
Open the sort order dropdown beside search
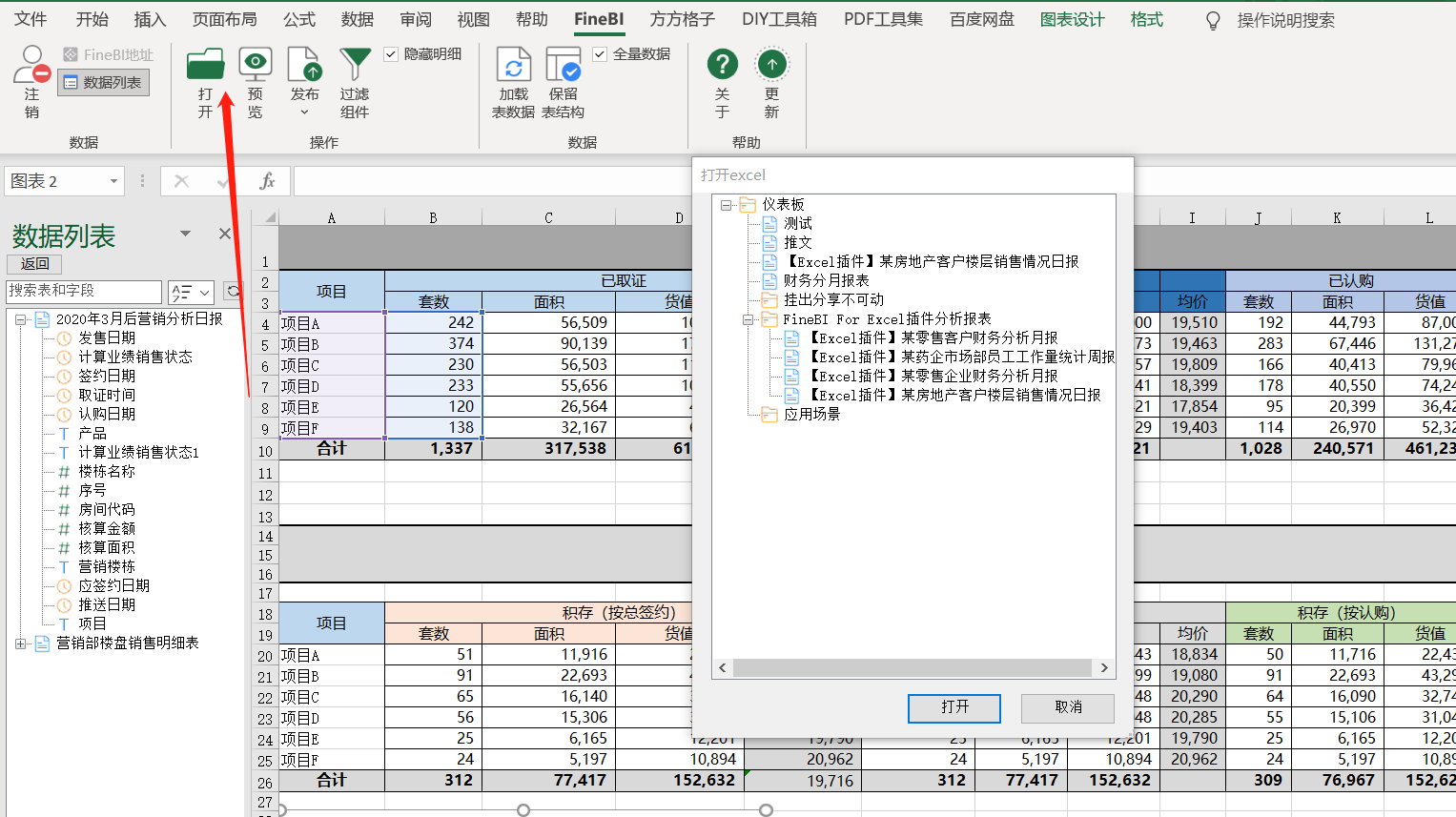[x=192, y=292]
